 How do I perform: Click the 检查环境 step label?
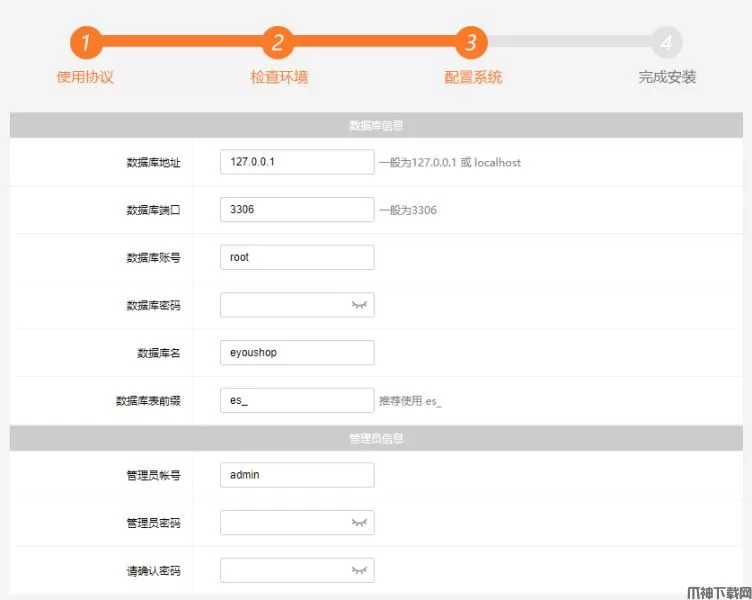(279, 77)
